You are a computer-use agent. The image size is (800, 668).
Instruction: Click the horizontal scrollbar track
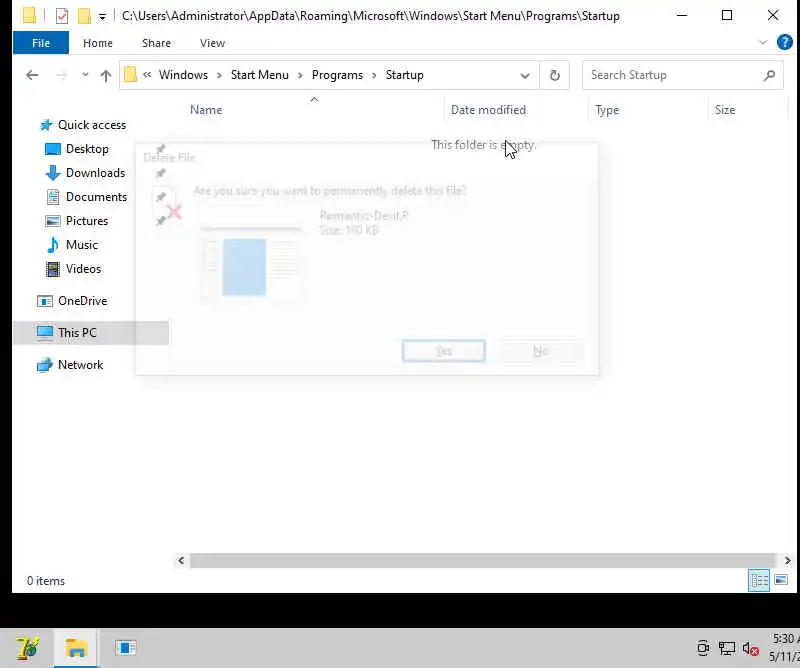(483, 560)
